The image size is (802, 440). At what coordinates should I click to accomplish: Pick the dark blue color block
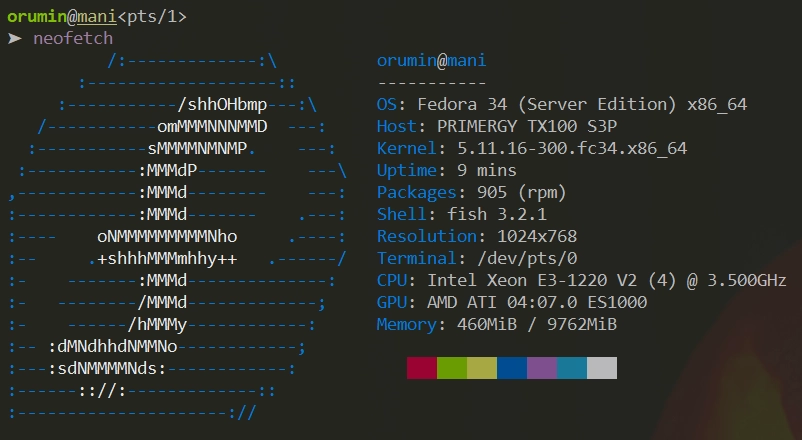coord(512,368)
